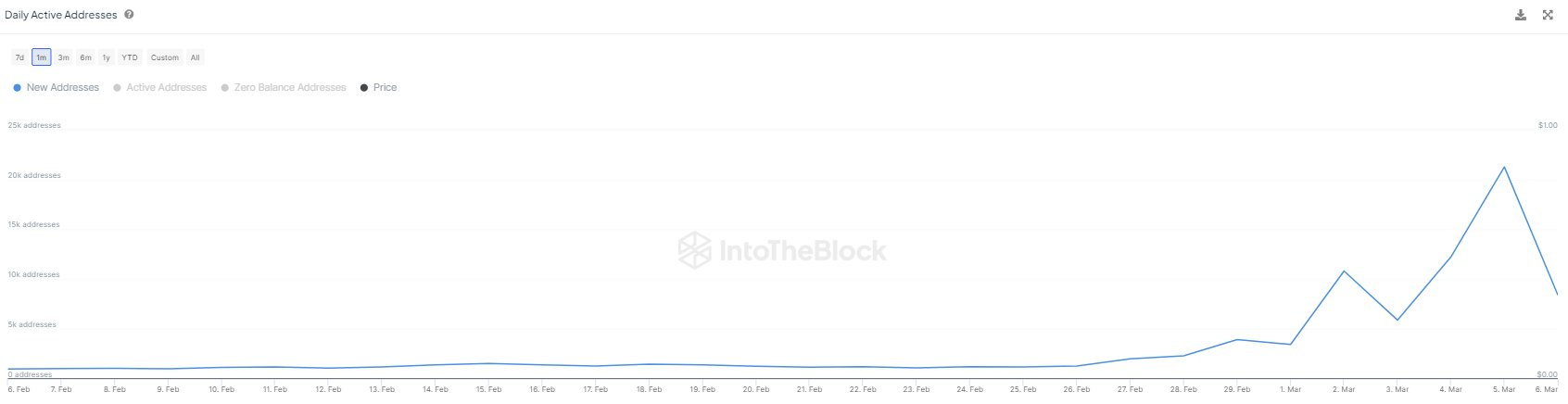
Task: Select the 1m time range
Action: pyautogui.click(x=41, y=57)
